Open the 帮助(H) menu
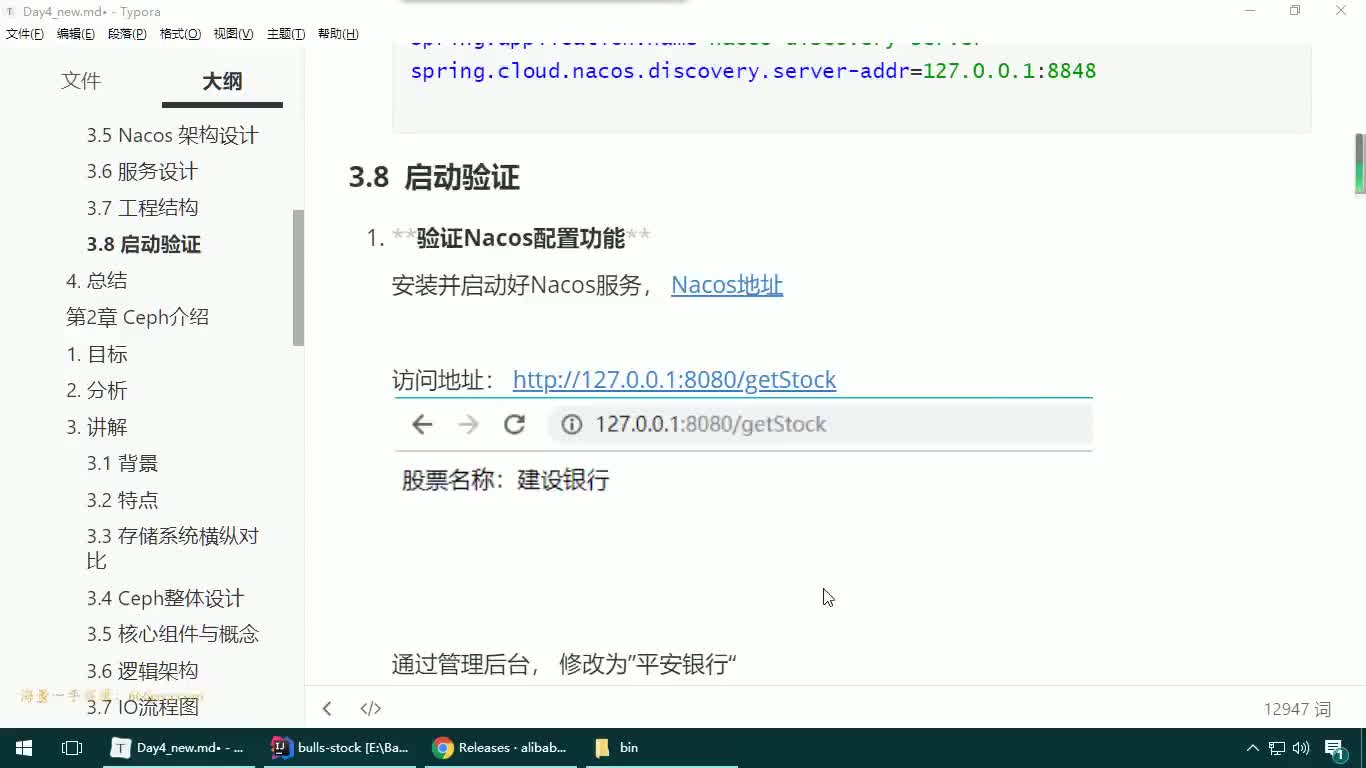 click(338, 34)
